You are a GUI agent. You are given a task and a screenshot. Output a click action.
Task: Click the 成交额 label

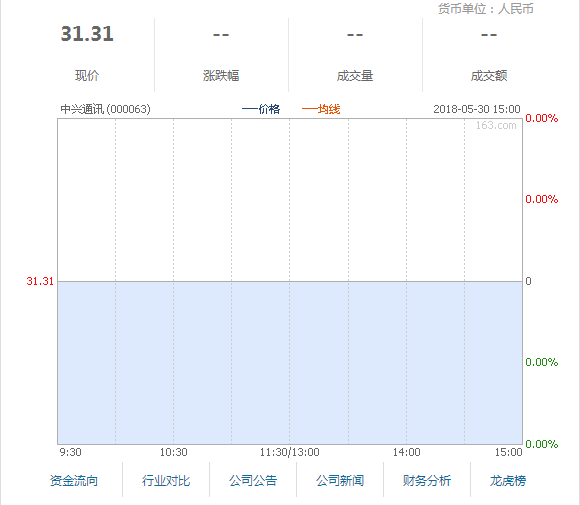point(489,75)
